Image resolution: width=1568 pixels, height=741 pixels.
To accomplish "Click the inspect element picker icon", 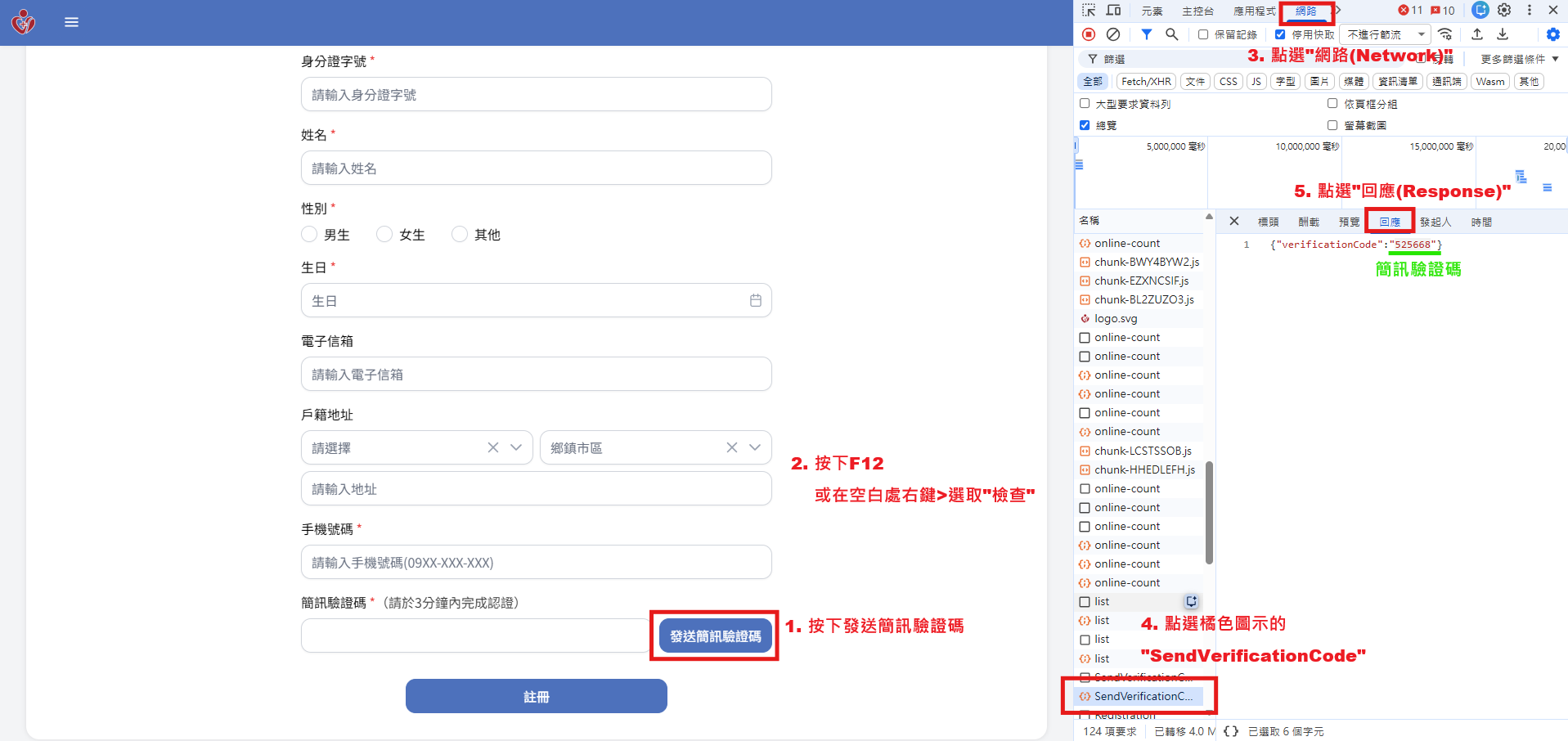I will click(1089, 11).
